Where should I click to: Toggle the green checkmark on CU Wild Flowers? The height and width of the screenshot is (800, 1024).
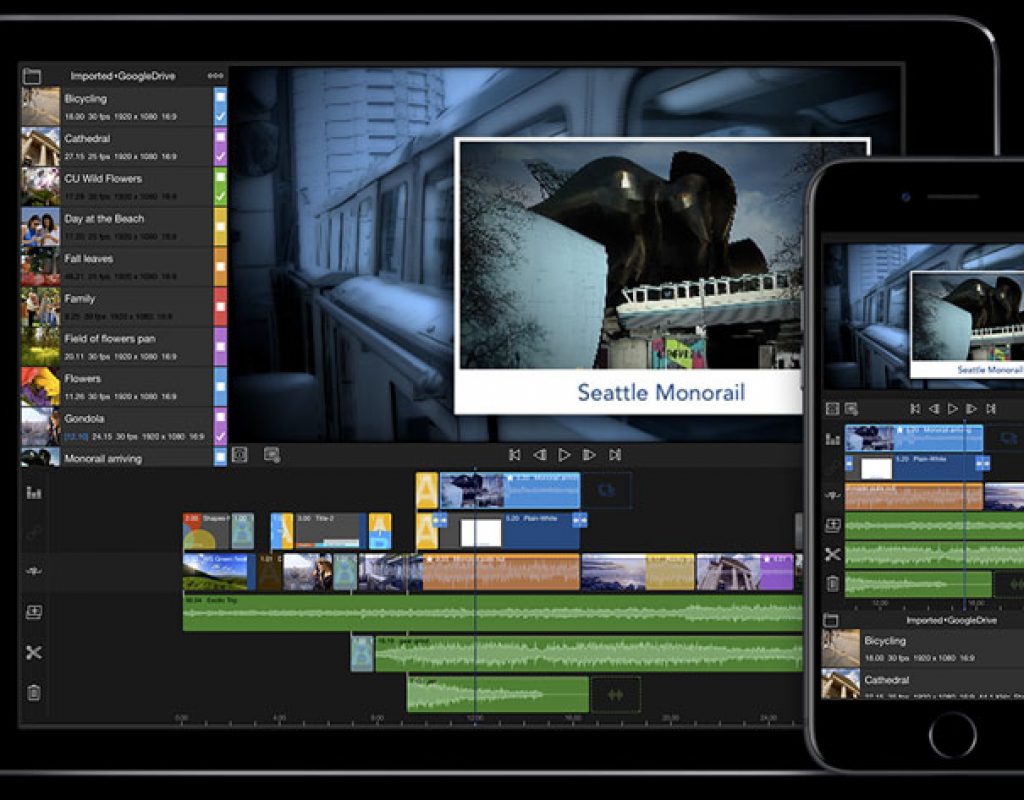221,196
